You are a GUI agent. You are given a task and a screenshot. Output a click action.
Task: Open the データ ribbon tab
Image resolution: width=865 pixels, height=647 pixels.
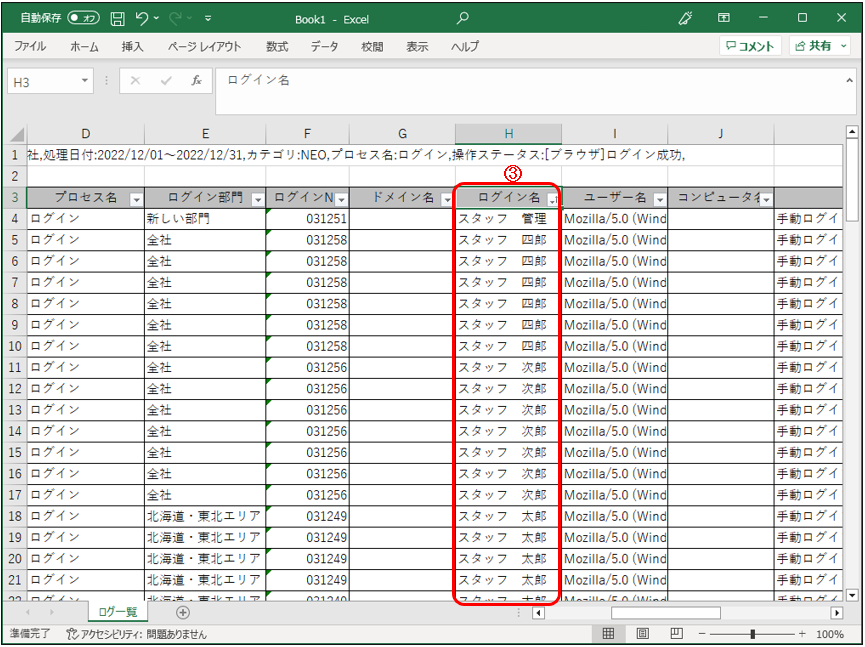click(324, 47)
